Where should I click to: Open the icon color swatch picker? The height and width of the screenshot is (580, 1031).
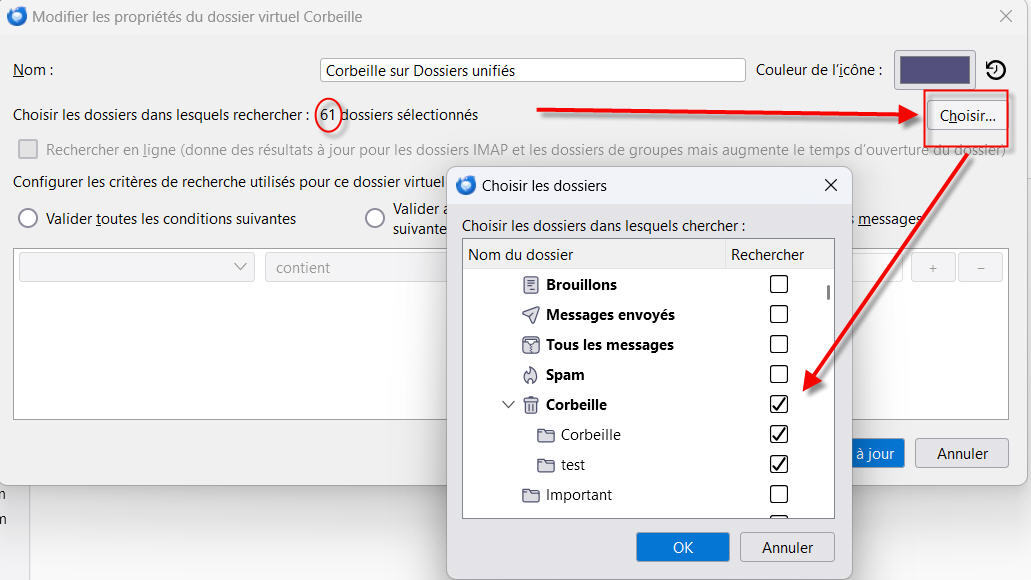coord(935,70)
